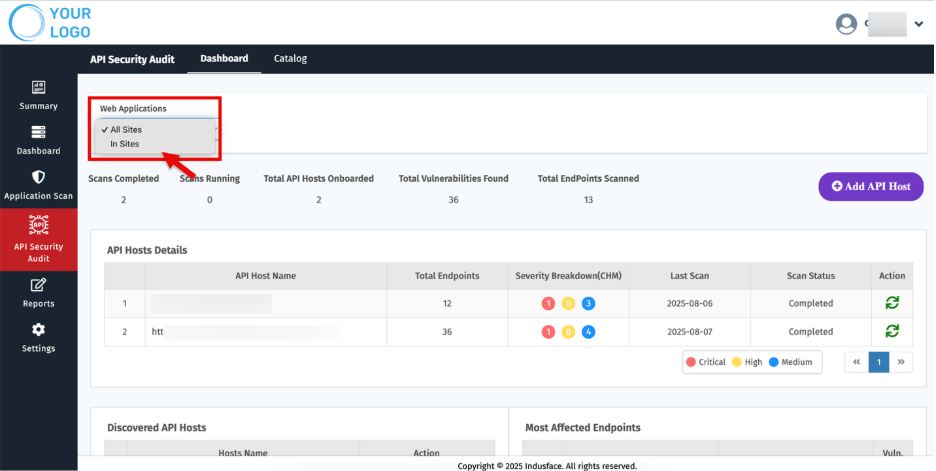Click the Last Scan column header

[689, 276]
